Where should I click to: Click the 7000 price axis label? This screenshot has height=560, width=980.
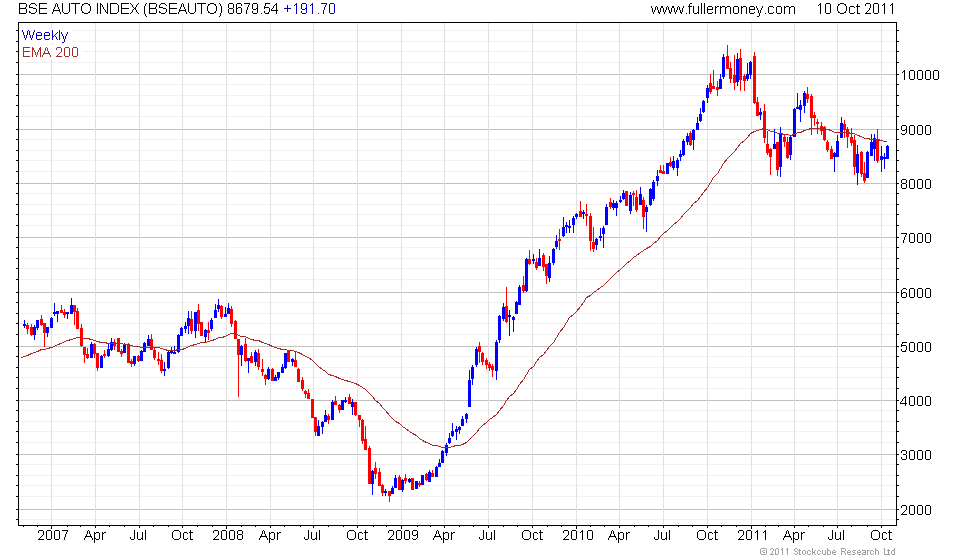(x=916, y=238)
